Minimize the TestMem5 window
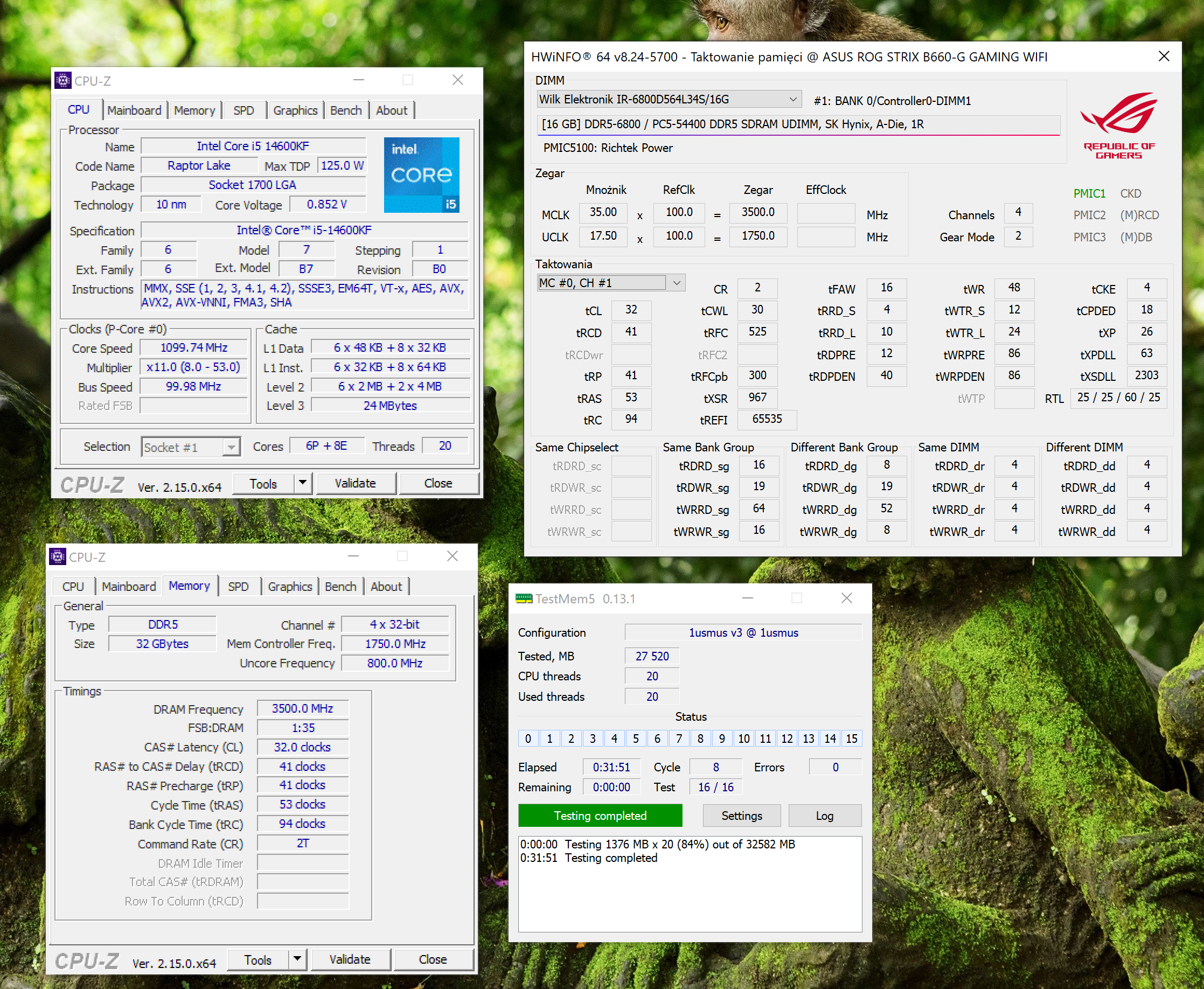 (748, 598)
